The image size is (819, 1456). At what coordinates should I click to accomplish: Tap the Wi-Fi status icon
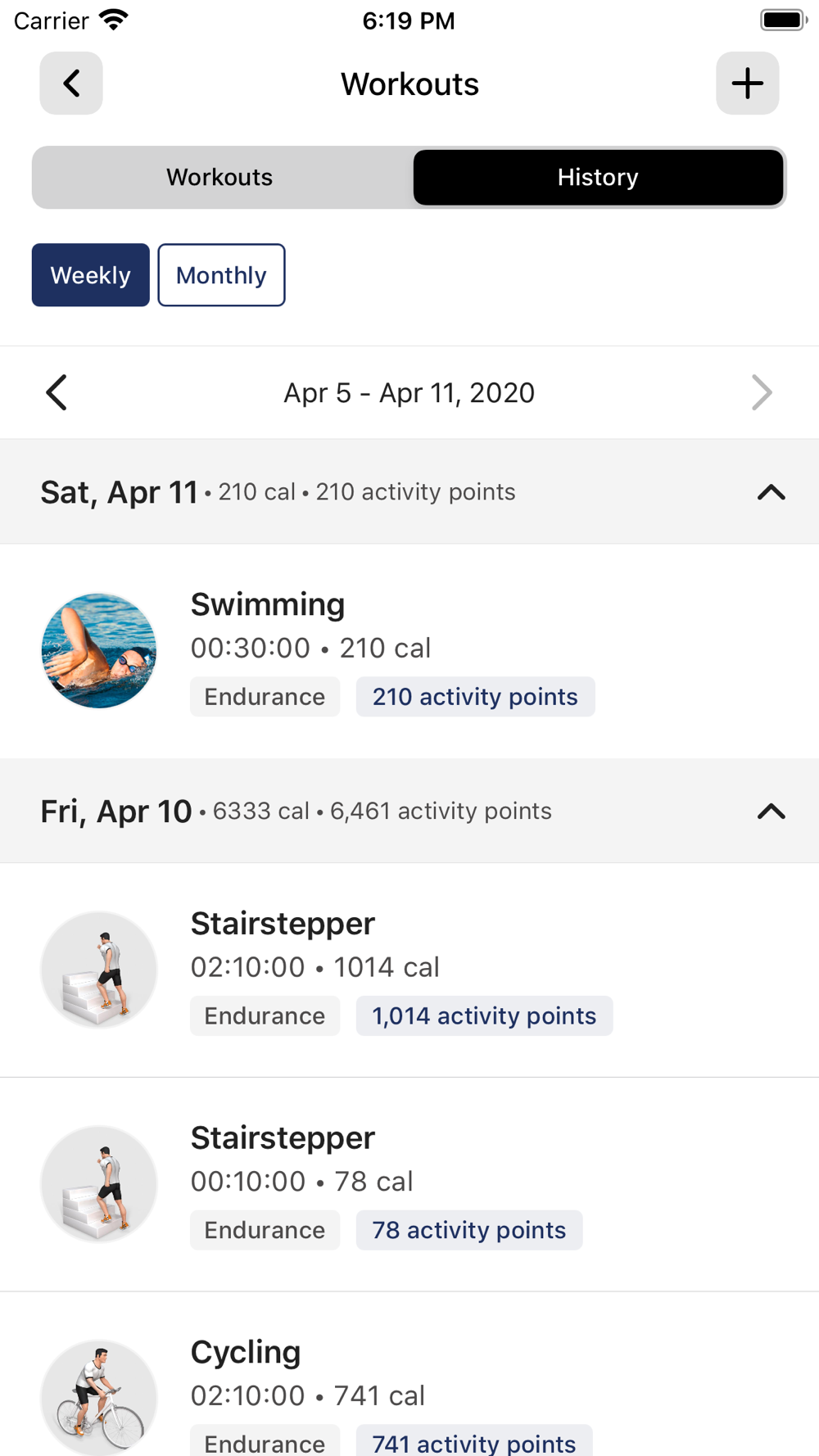[x=113, y=20]
